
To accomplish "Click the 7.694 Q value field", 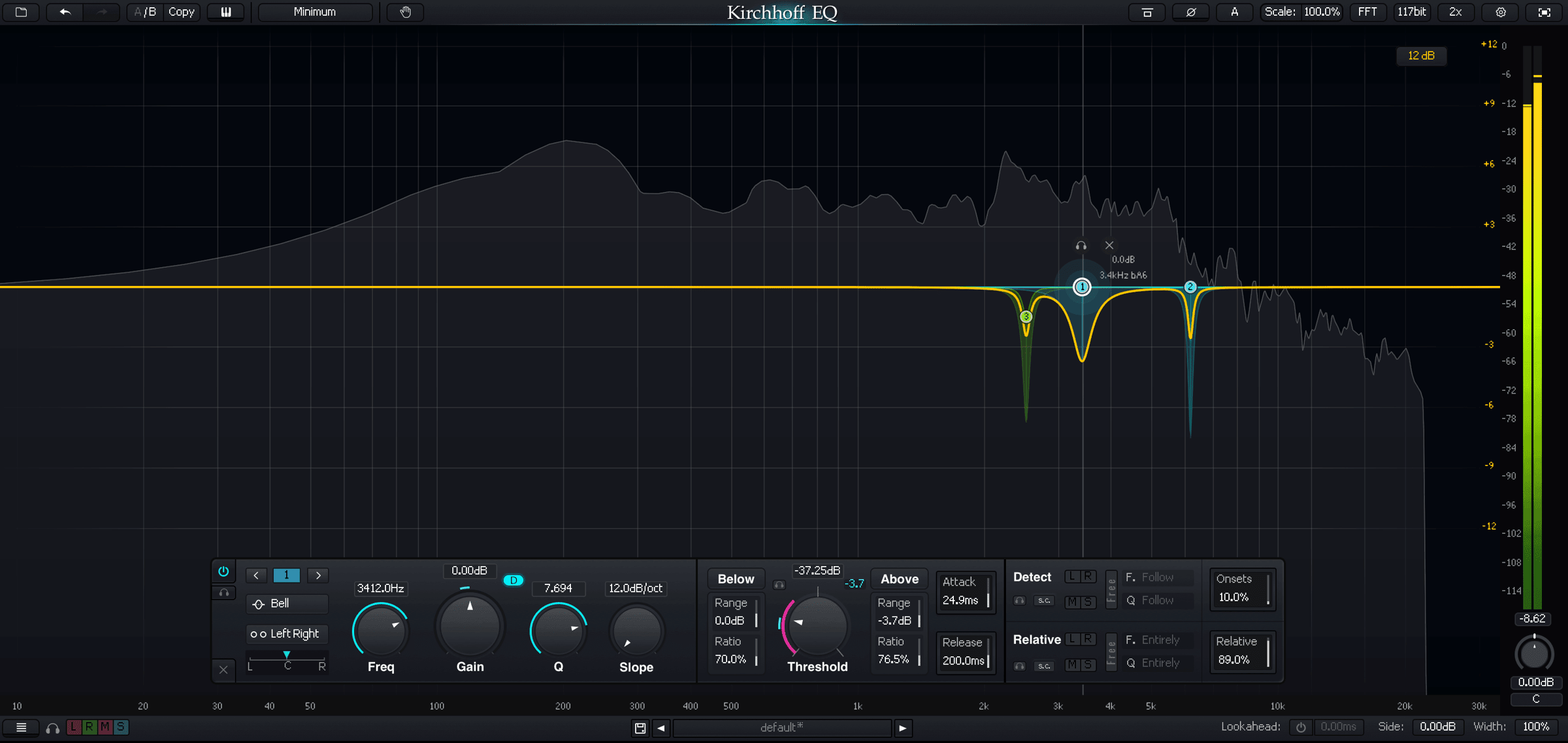I will coord(558,588).
